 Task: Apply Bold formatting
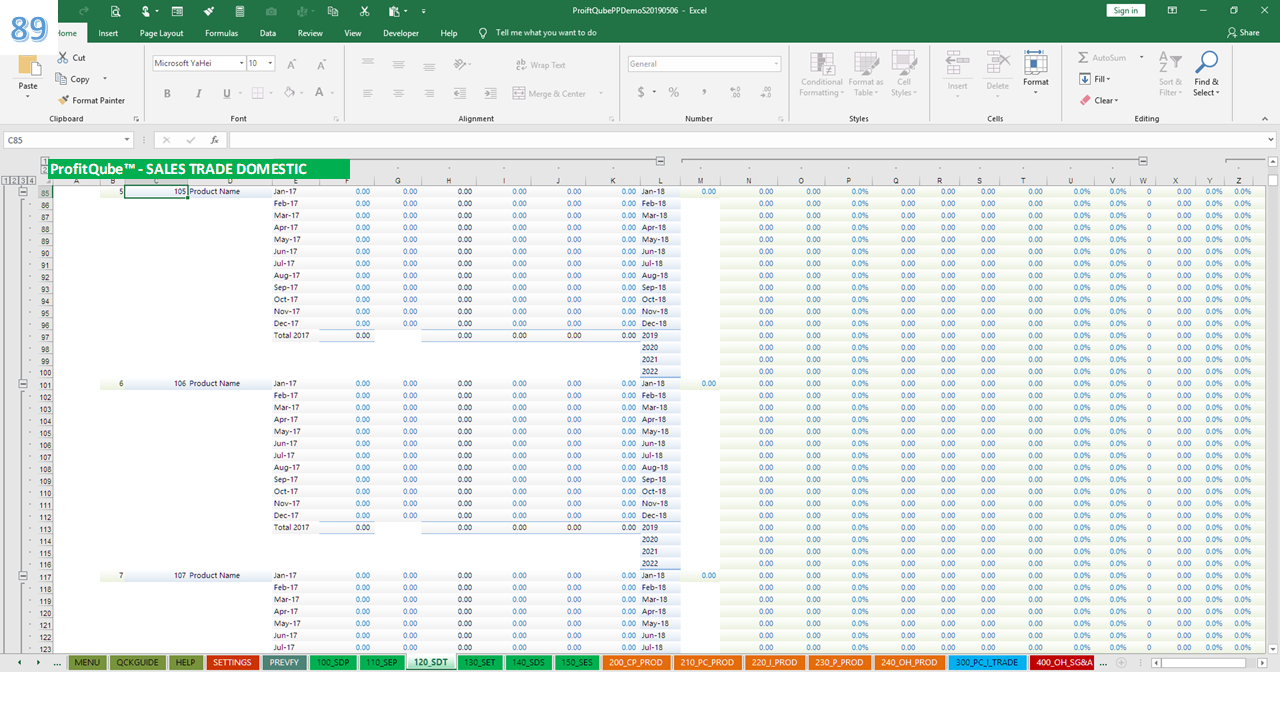pyautogui.click(x=167, y=93)
